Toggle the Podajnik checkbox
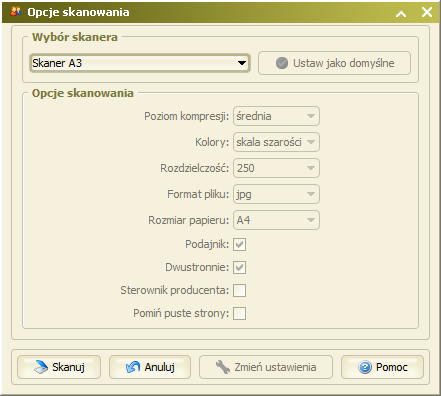The height and width of the screenshot is (396, 441). (x=240, y=244)
